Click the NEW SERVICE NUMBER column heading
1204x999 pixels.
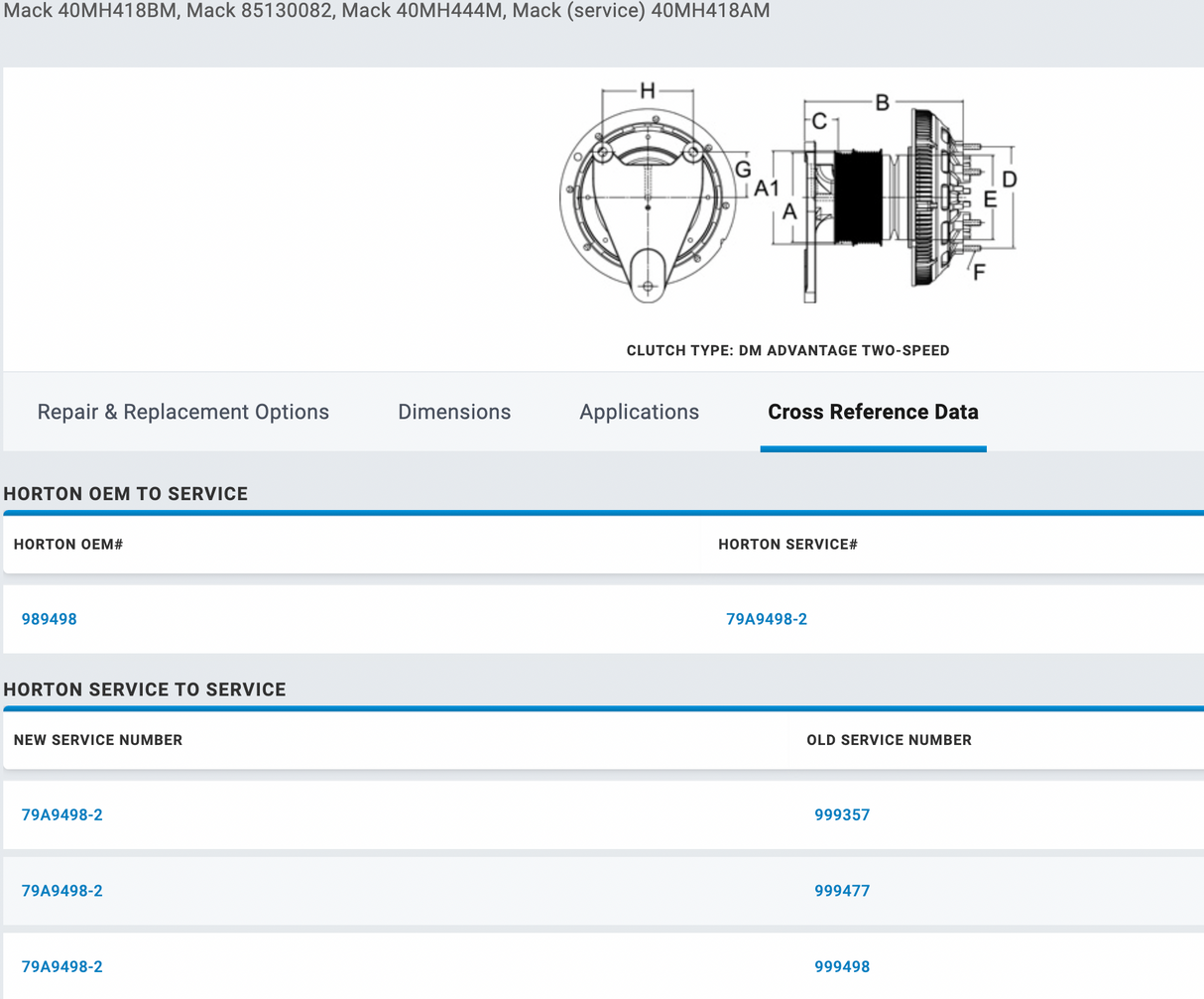click(x=98, y=739)
